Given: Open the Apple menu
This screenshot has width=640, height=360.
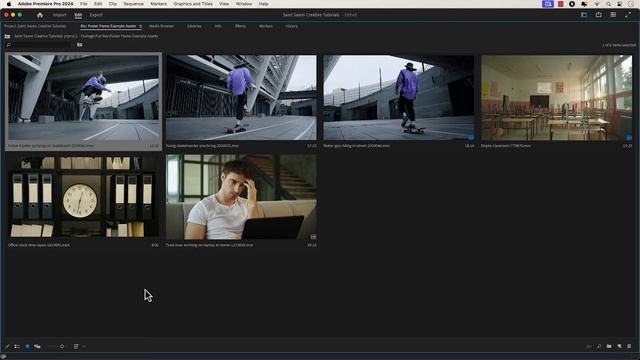Looking at the screenshot, I should pyautogui.click(x=9, y=4).
